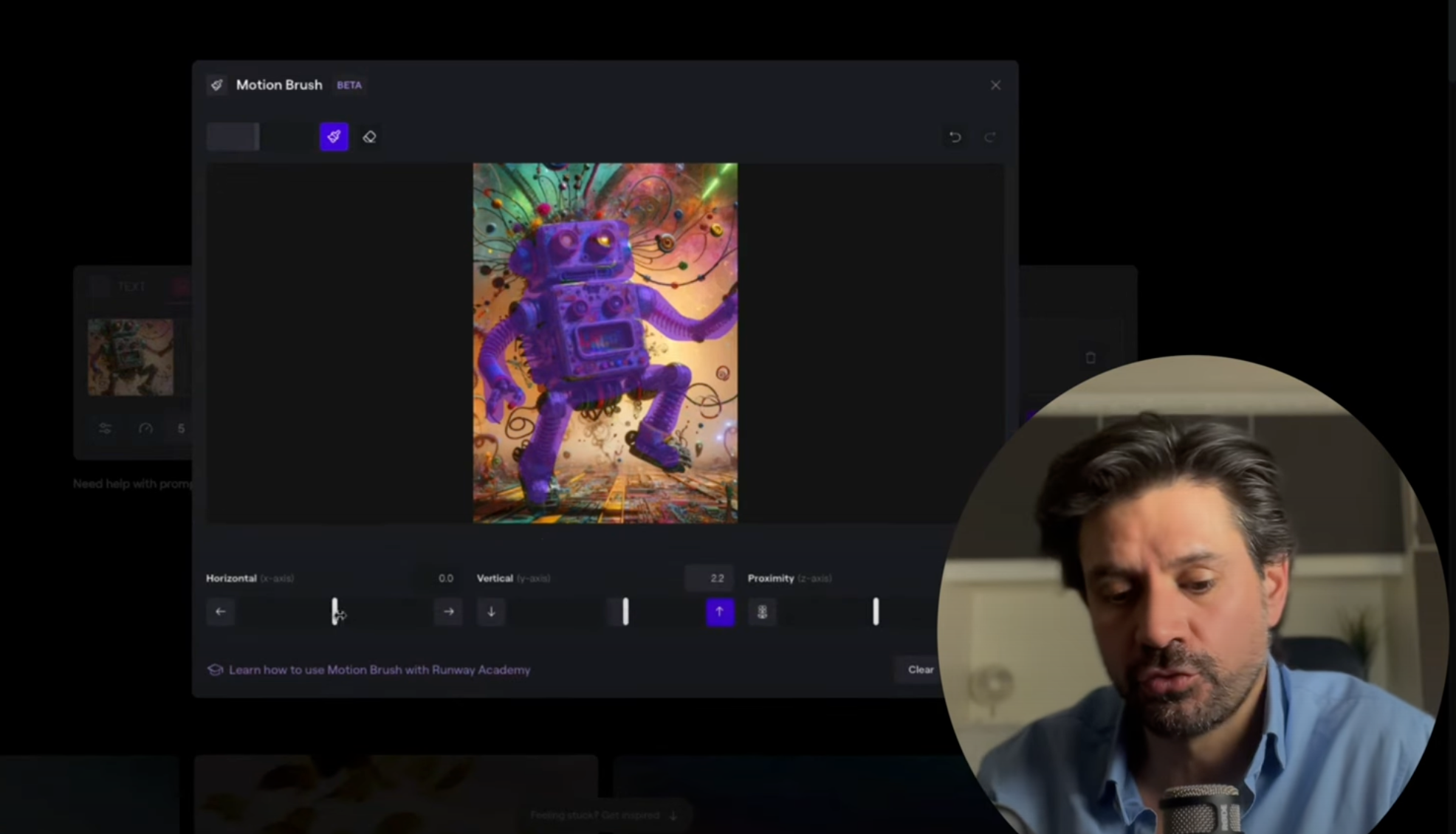
Task: Select robot thumbnail in background panel
Action: (x=131, y=357)
